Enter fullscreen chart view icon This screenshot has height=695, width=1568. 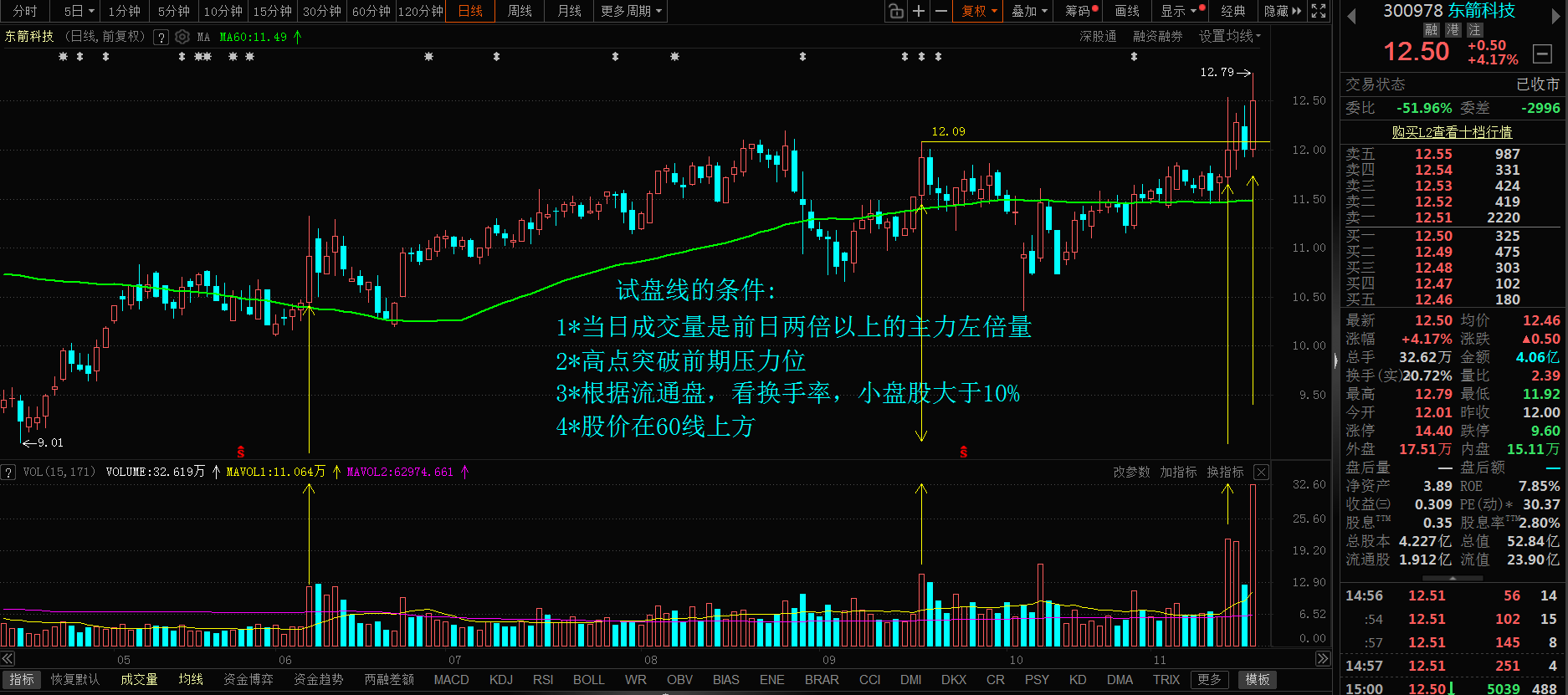click(1319, 11)
